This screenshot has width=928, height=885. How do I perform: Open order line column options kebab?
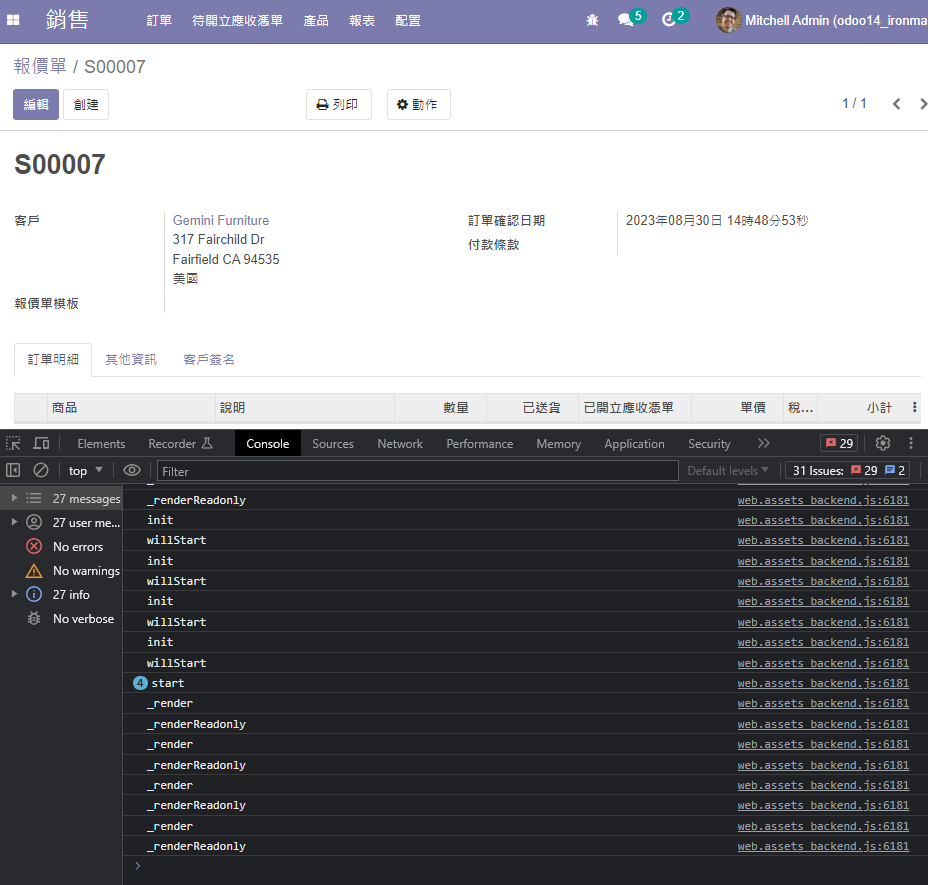pyautogui.click(x=914, y=407)
